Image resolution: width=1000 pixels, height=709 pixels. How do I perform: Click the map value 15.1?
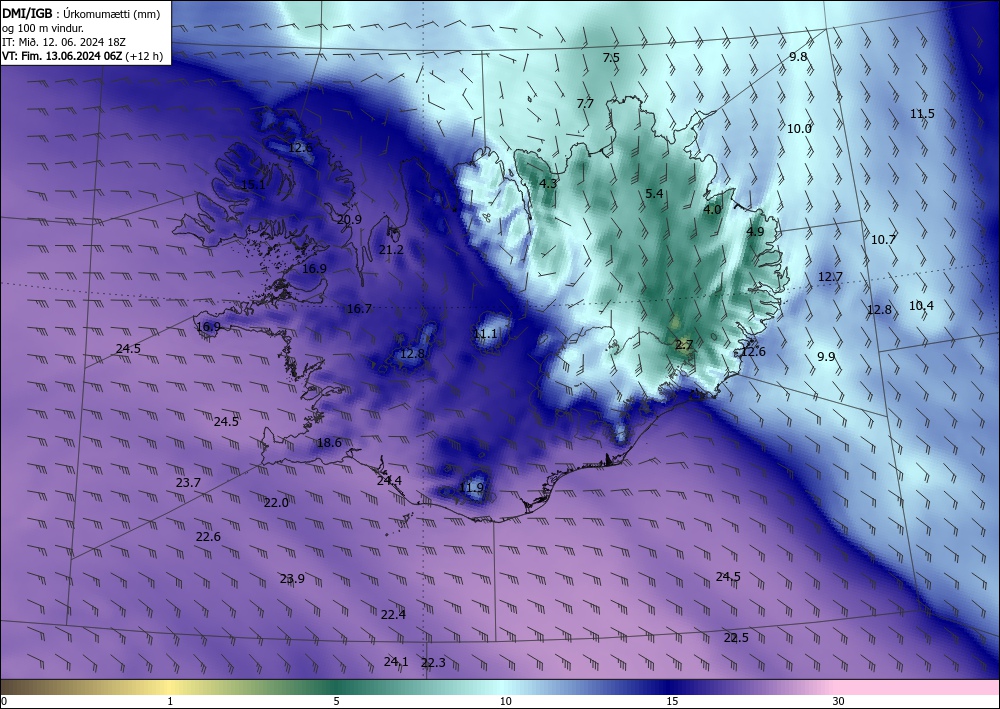253,185
